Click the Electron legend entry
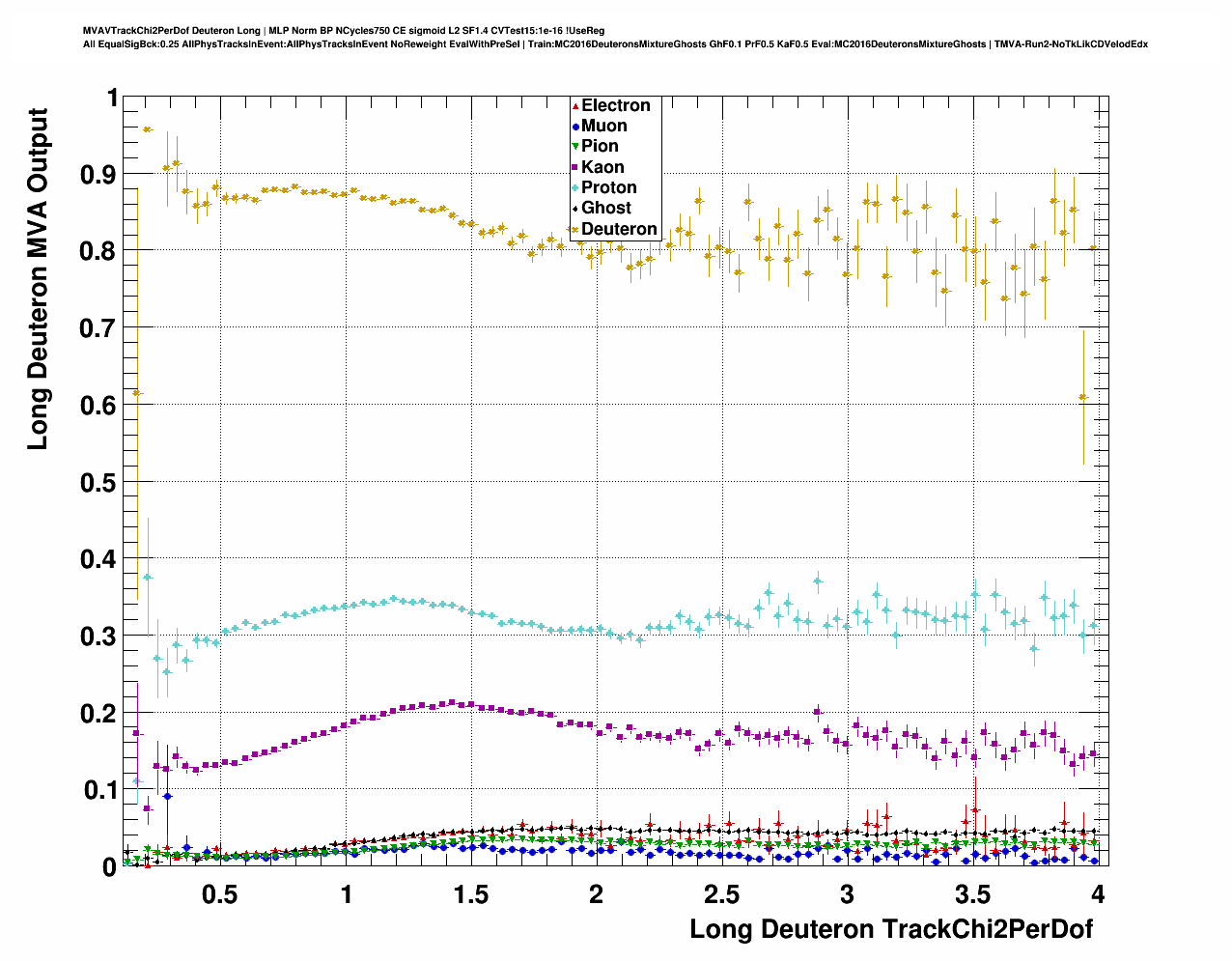1232x962 pixels. (614, 106)
